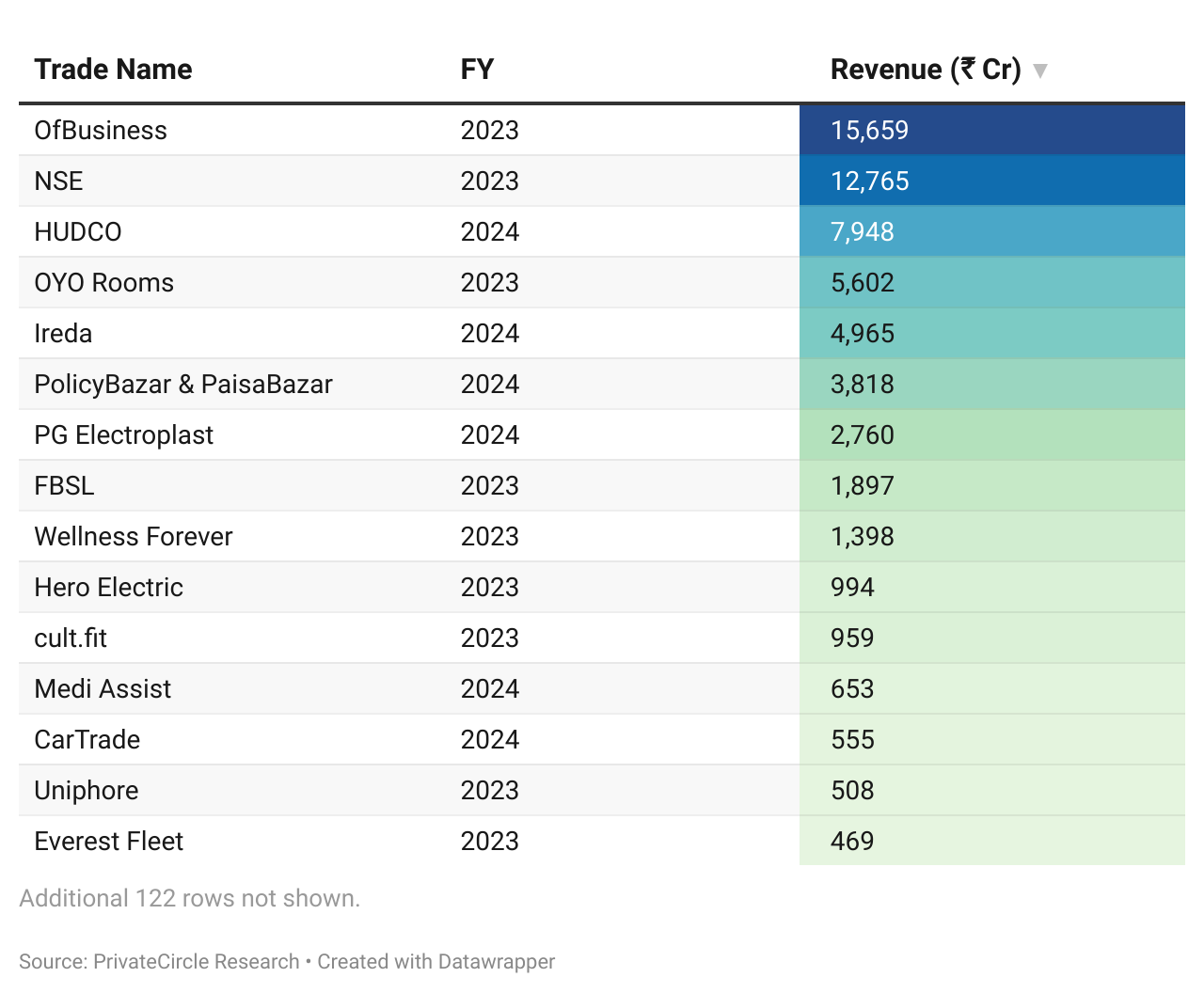
Task: Select the PG Electroplast trade name
Action: click(124, 435)
